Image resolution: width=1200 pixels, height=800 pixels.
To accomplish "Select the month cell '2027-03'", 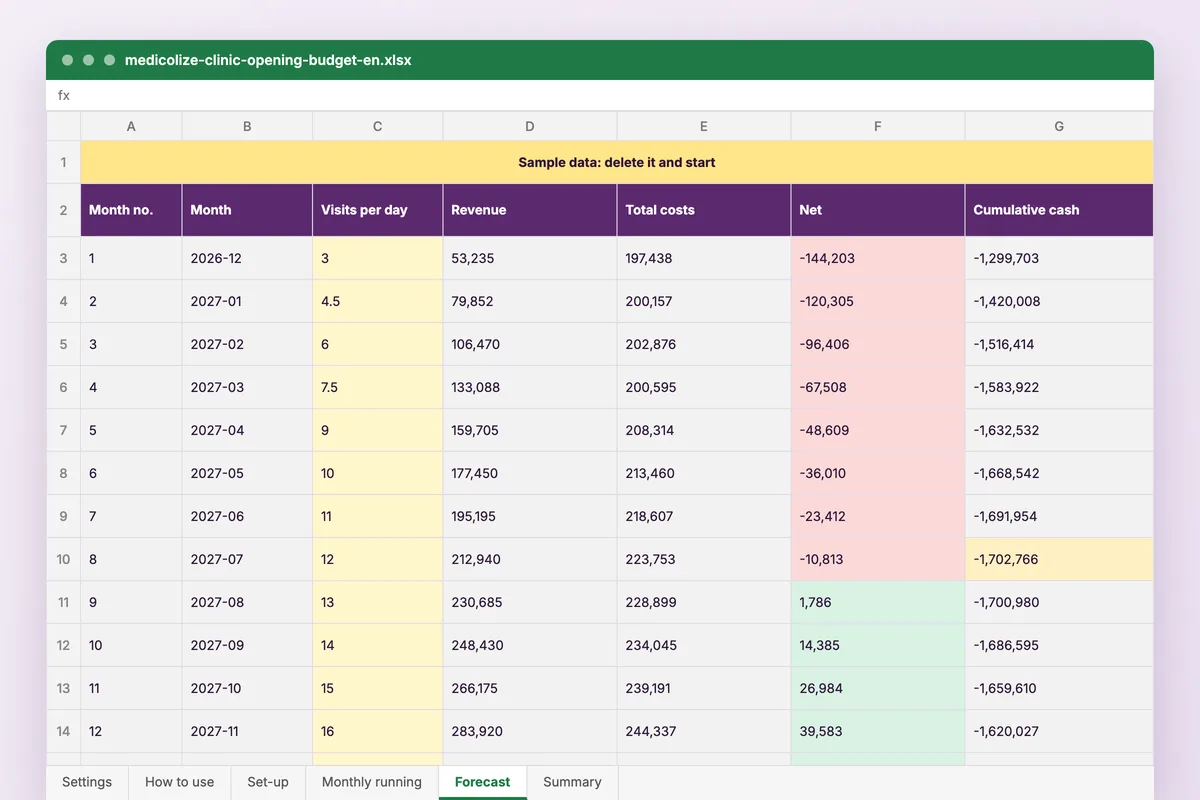I will (247, 387).
